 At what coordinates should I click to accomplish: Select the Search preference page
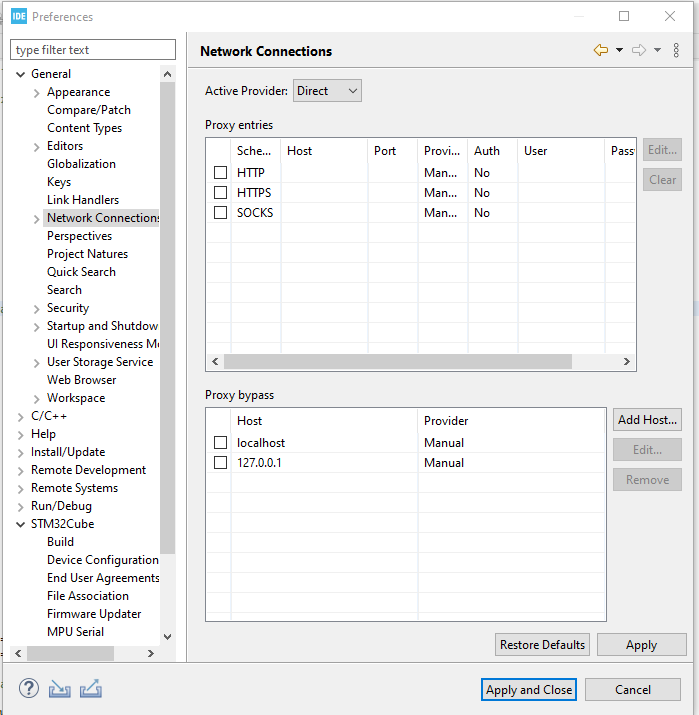point(64,290)
